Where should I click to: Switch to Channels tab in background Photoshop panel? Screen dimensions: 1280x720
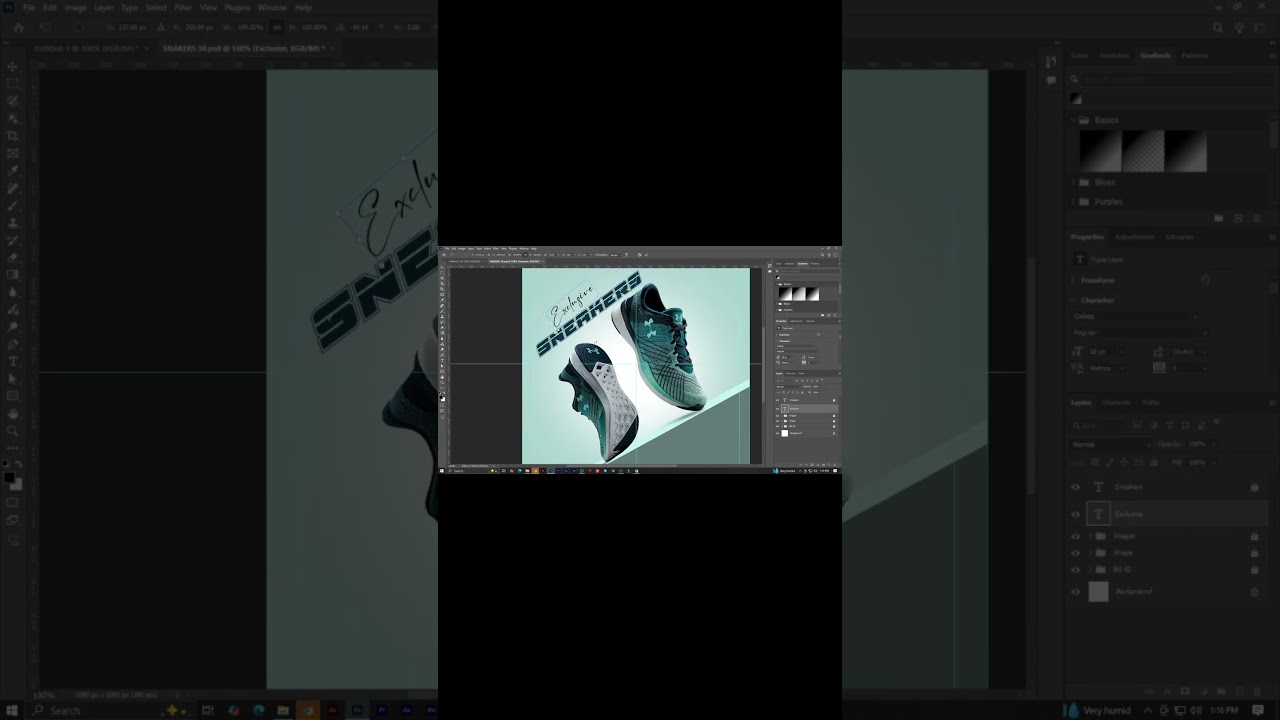1116,403
